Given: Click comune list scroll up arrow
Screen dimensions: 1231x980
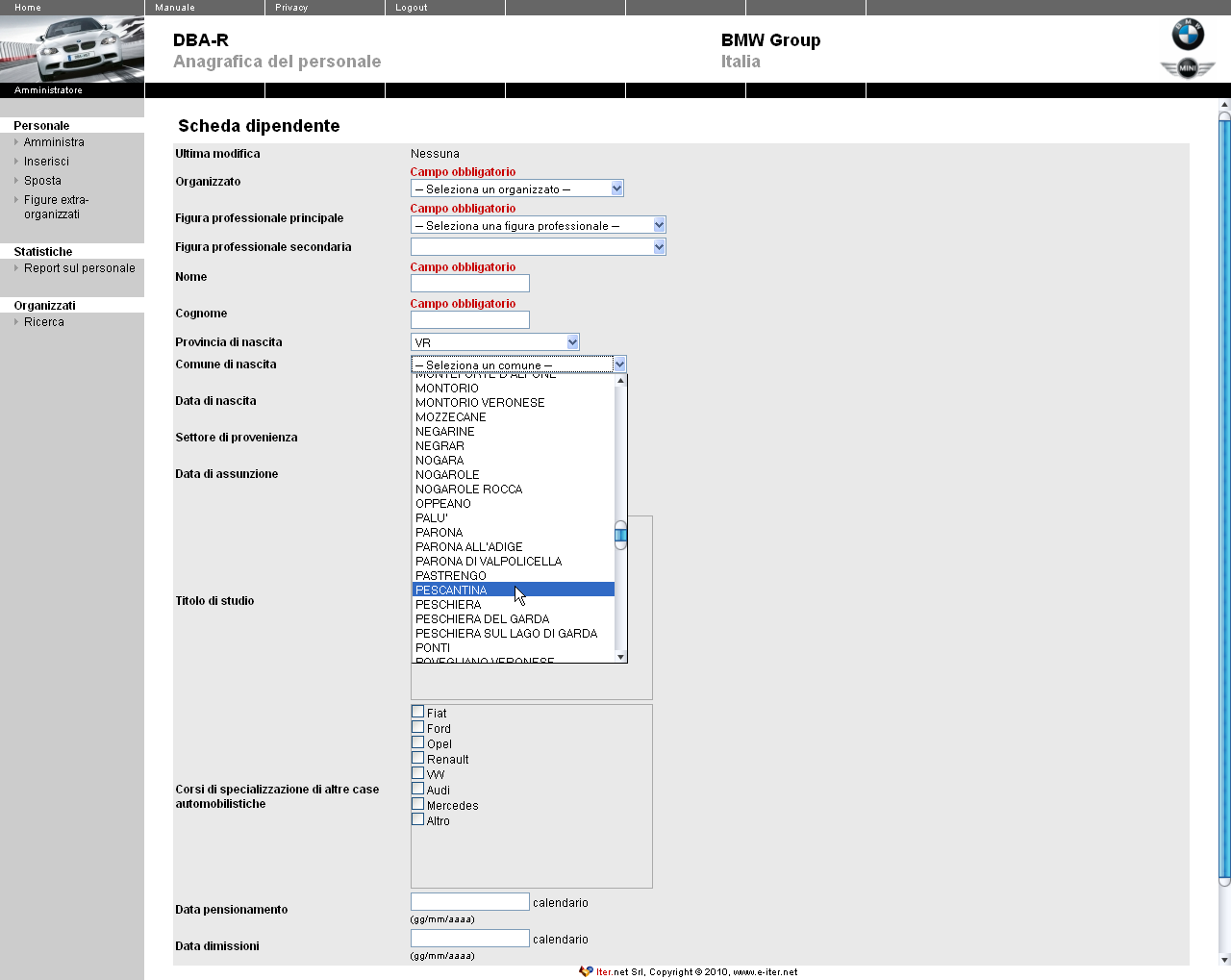Looking at the screenshot, I should coord(620,381).
